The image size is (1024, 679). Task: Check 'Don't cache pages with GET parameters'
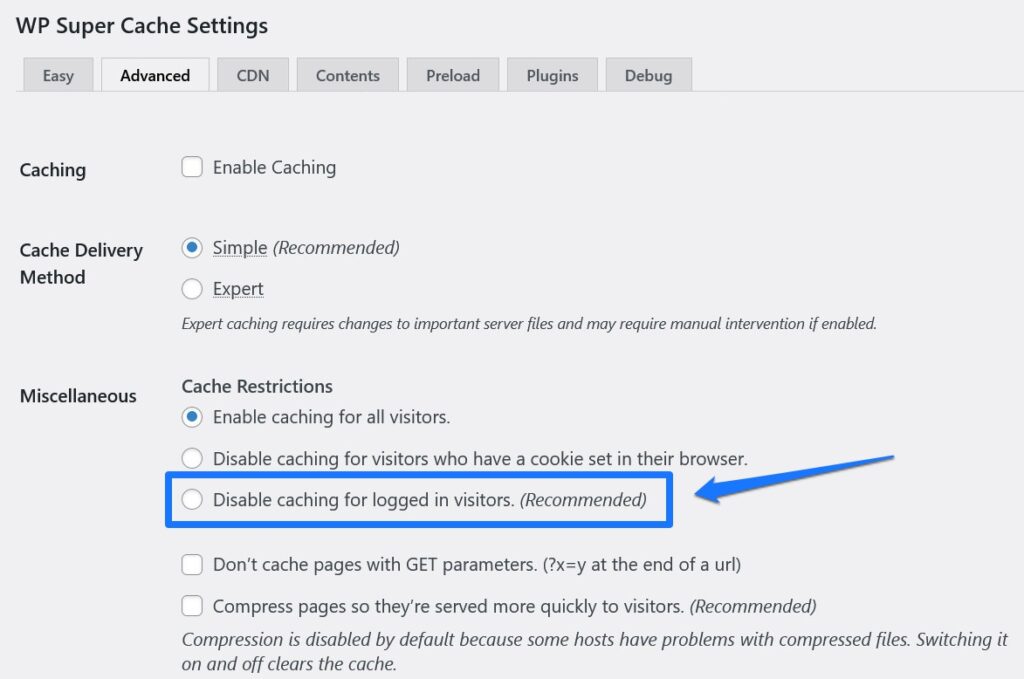191,565
